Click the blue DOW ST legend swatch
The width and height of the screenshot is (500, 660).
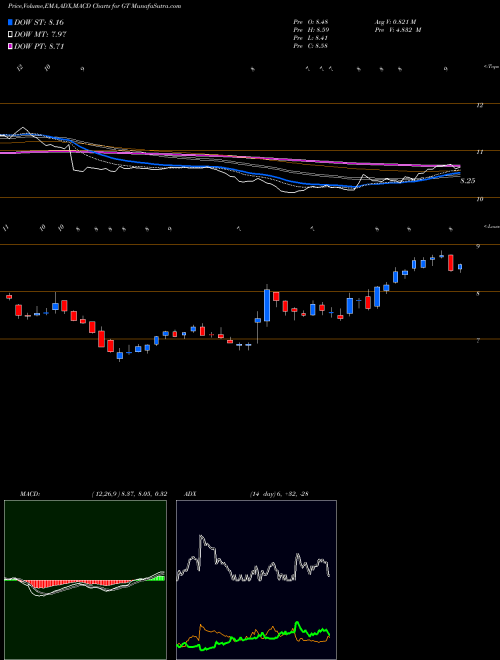(10, 22)
